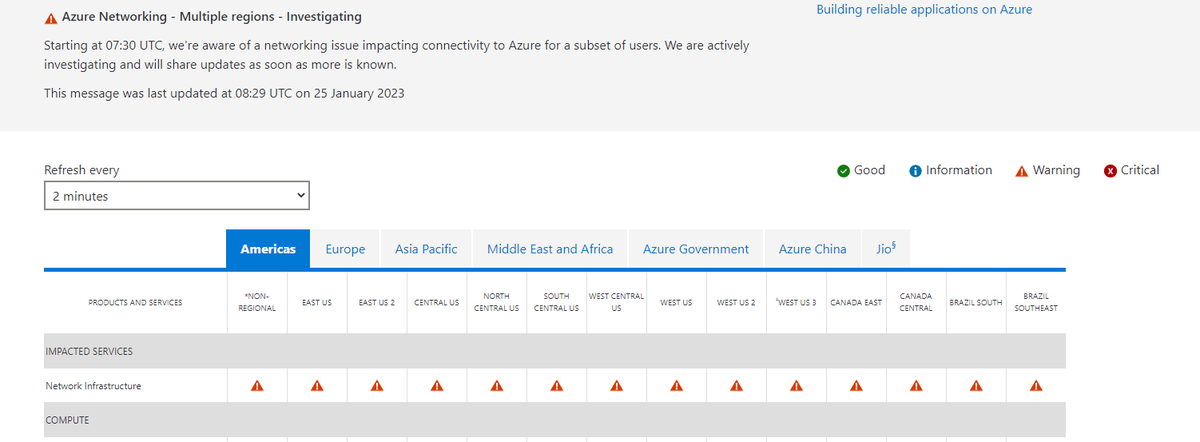Click the CANADA EAST column header

tap(856, 302)
